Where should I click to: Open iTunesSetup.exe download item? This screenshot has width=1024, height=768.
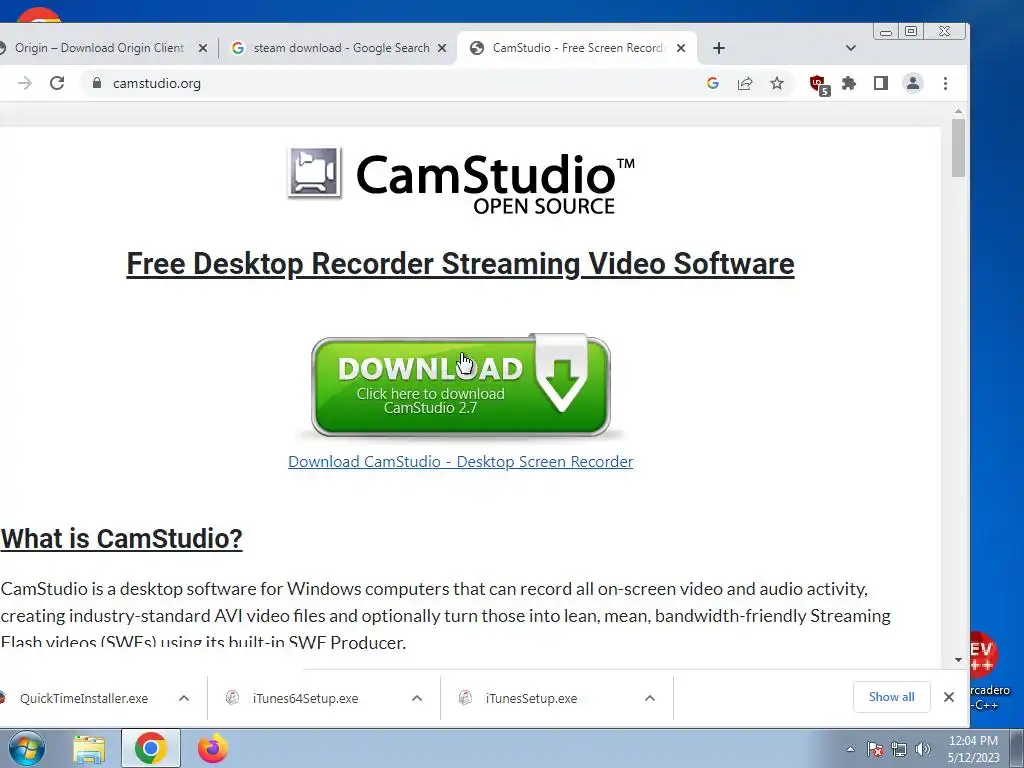click(531, 698)
